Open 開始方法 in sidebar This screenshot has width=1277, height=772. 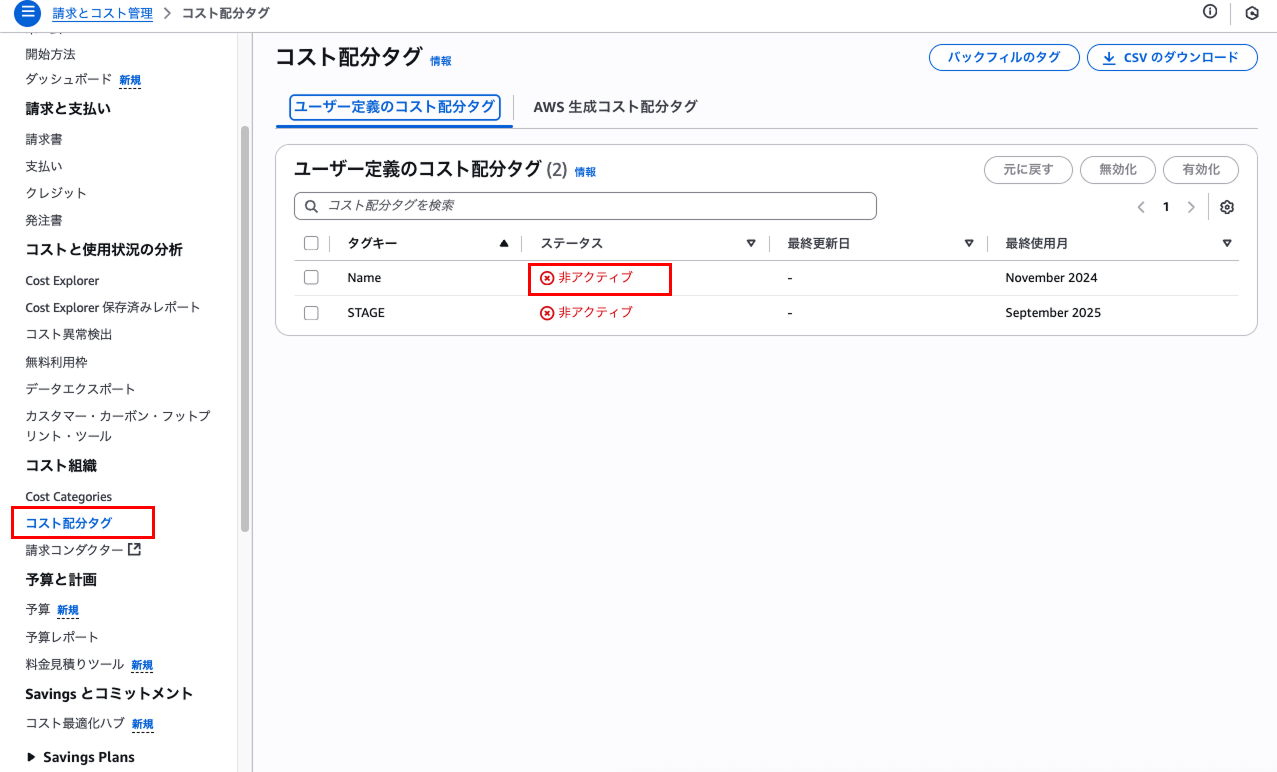coord(50,54)
